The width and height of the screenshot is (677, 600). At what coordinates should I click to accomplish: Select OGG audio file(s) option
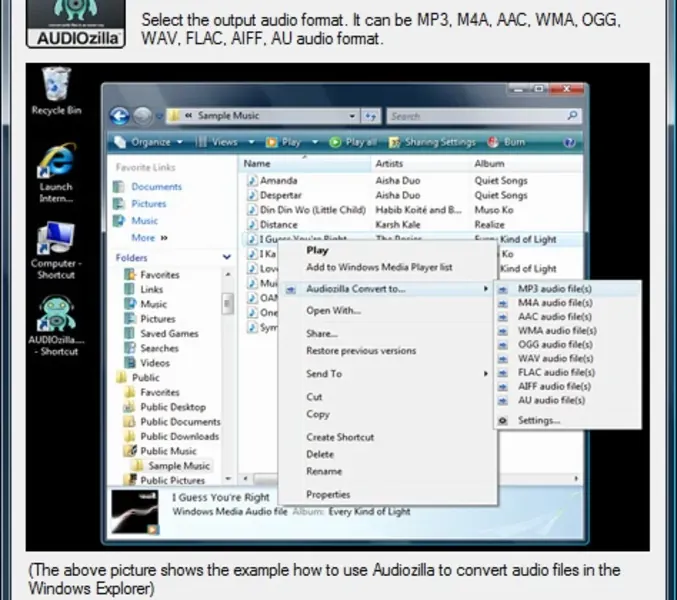[x=567, y=344]
